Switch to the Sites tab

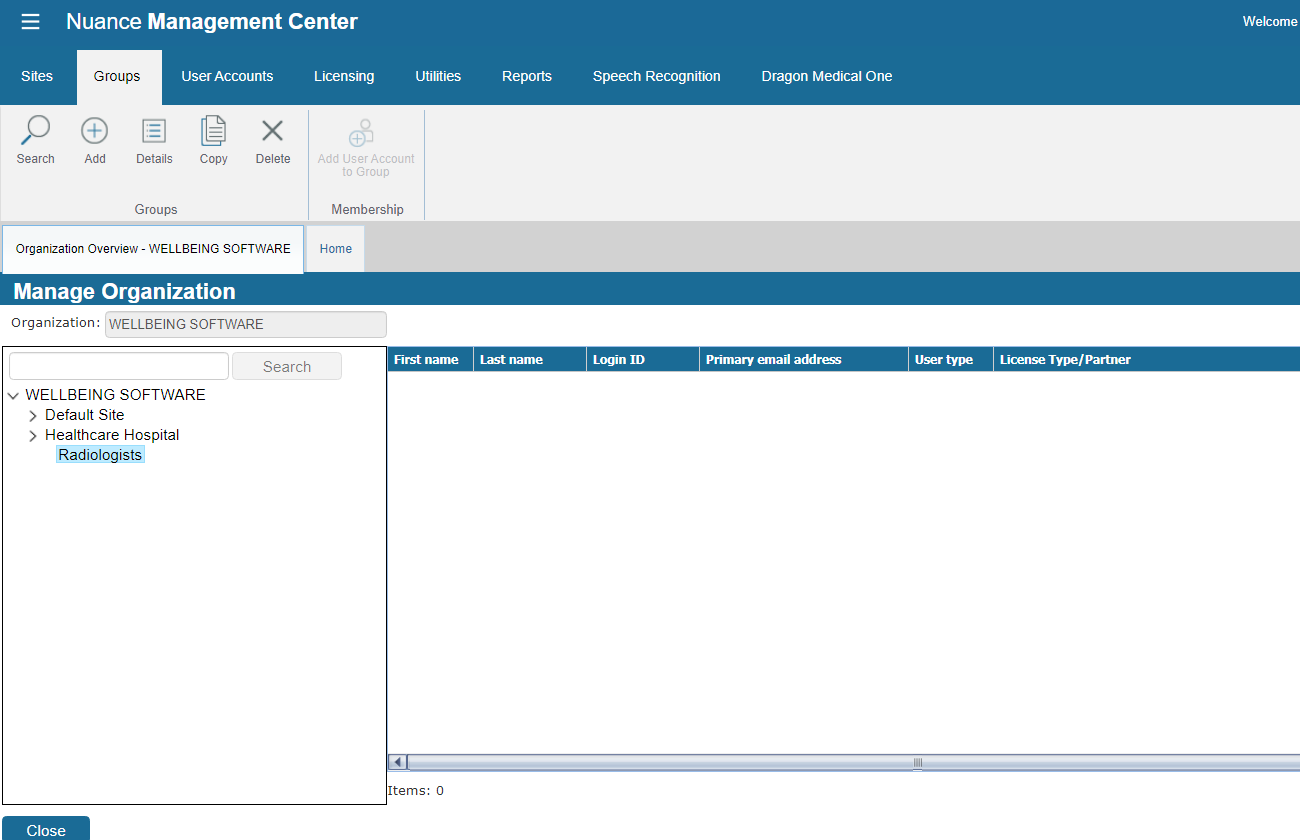pos(37,76)
